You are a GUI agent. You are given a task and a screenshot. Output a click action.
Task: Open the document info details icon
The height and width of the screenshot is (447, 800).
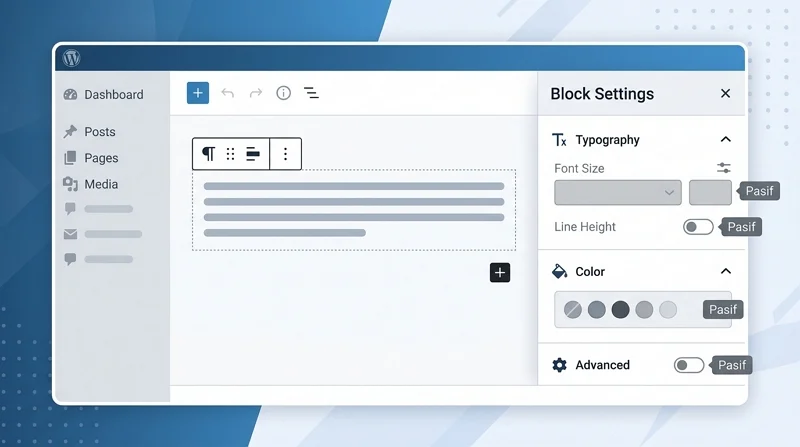click(x=284, y=93)
